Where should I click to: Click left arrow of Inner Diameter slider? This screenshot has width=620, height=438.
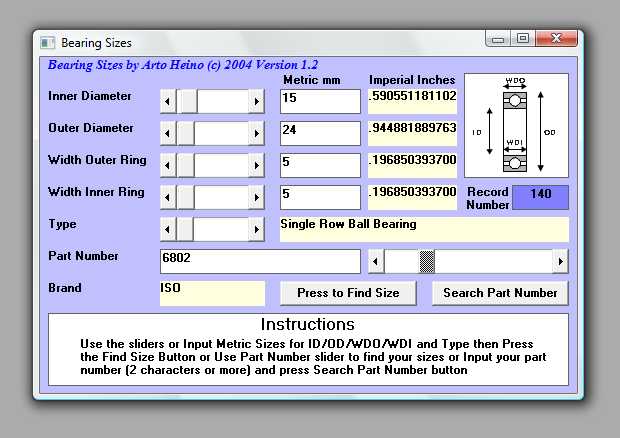pyautogui.click(x=168, y=101)
